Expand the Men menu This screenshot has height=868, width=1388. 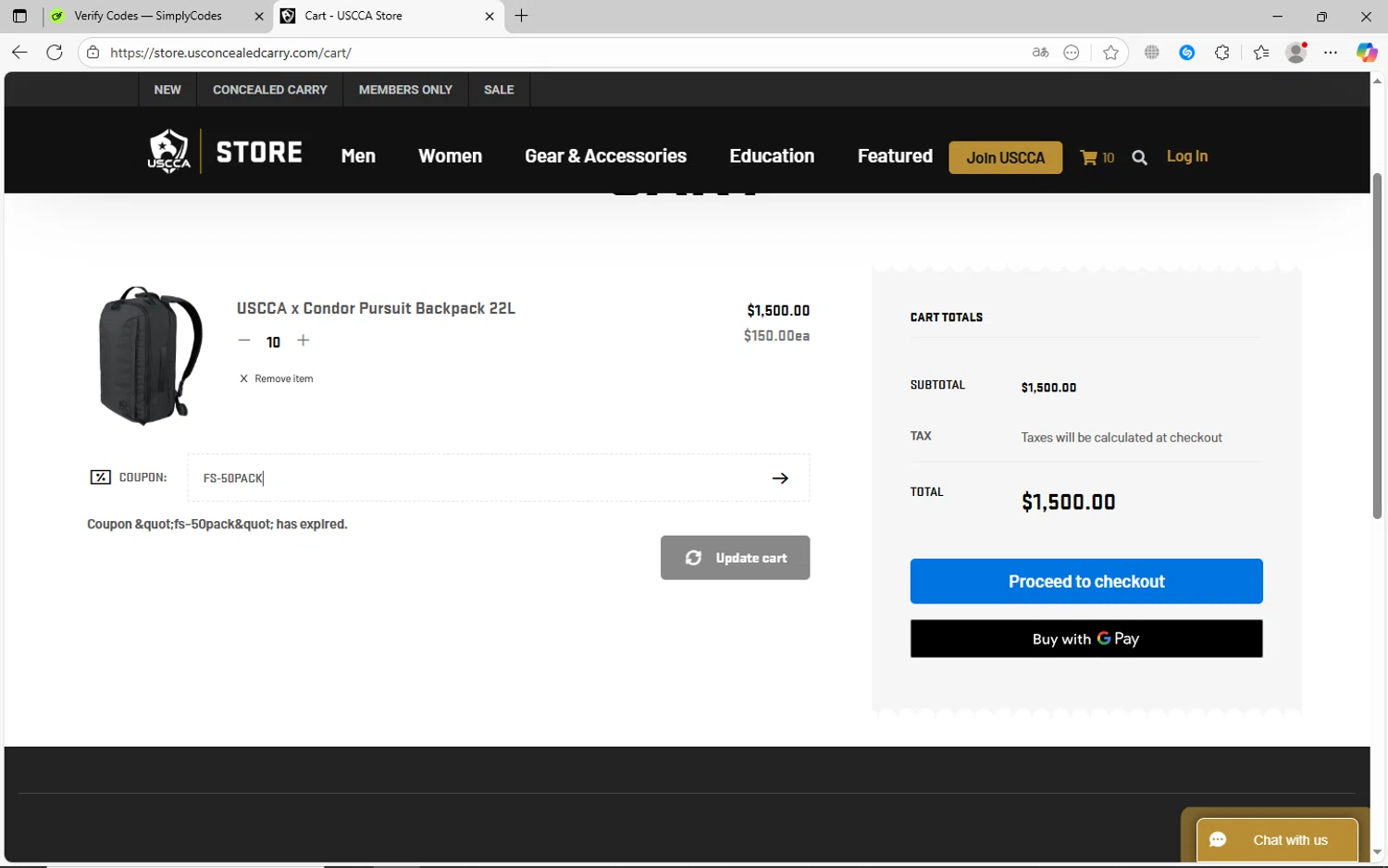point(358,156)
